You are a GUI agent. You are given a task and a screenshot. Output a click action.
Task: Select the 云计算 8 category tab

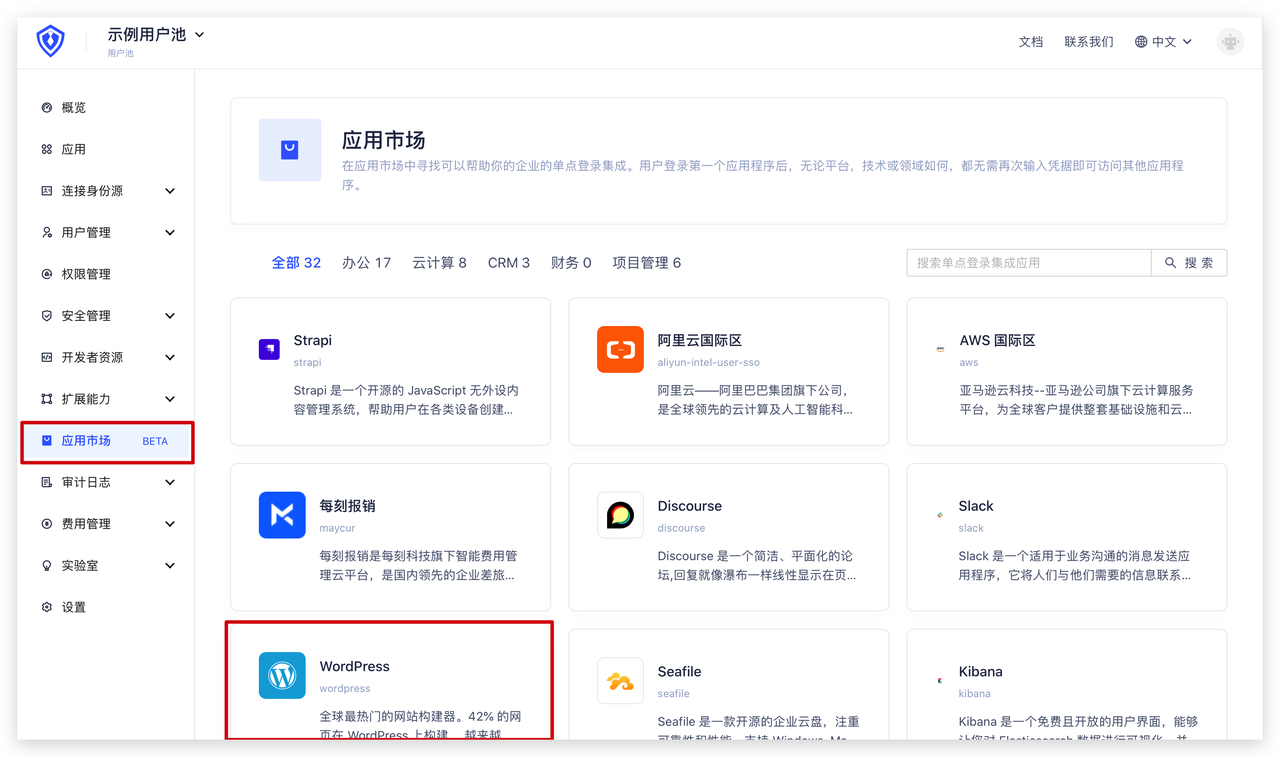pos(439,263)
